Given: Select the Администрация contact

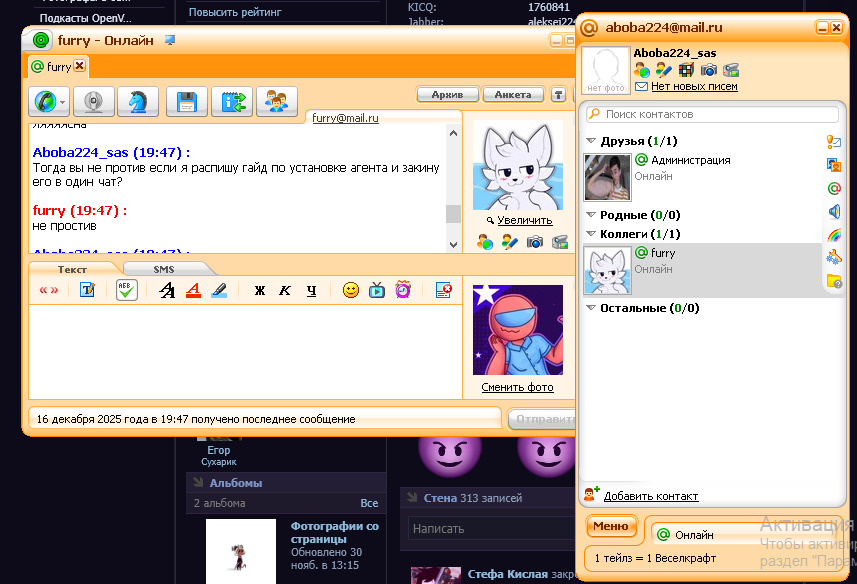Looking at the screenshot, I should click(702, 177).
